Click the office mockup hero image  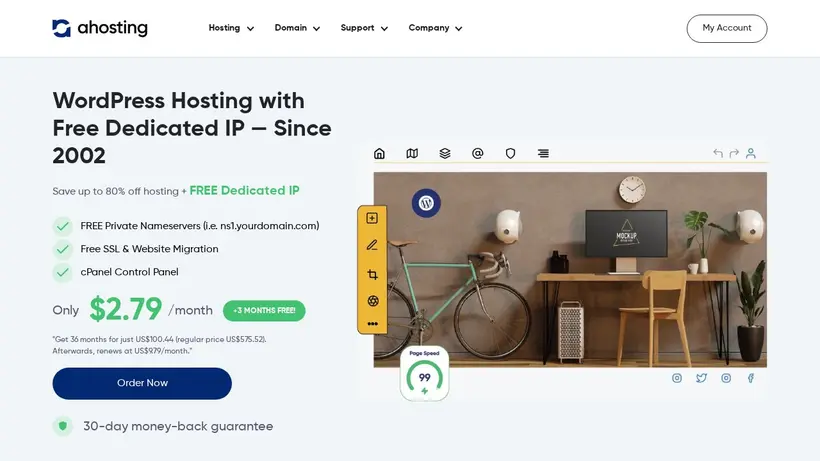[x=570, y=270]
